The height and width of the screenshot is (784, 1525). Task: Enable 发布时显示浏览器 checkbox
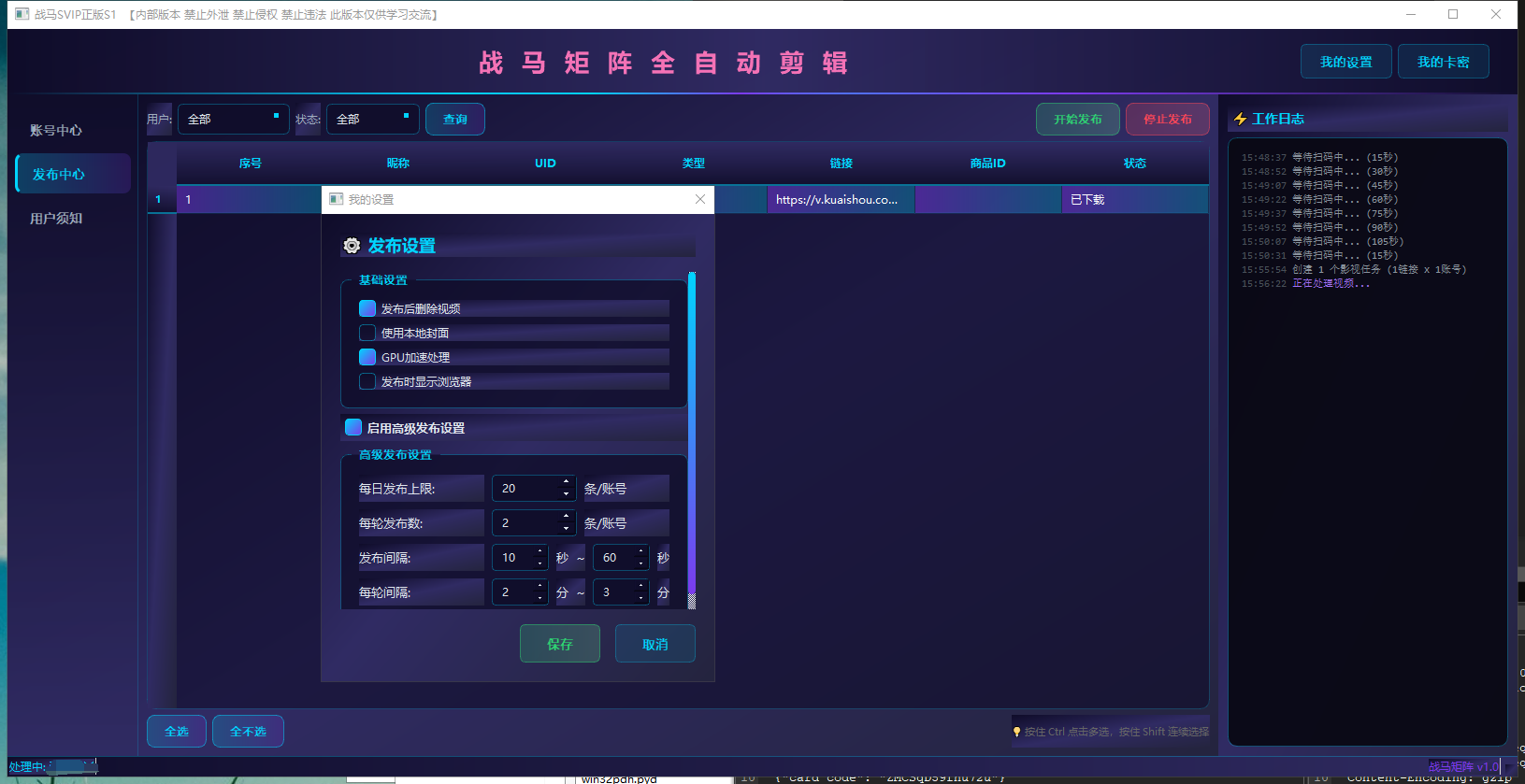pos(367,381)
